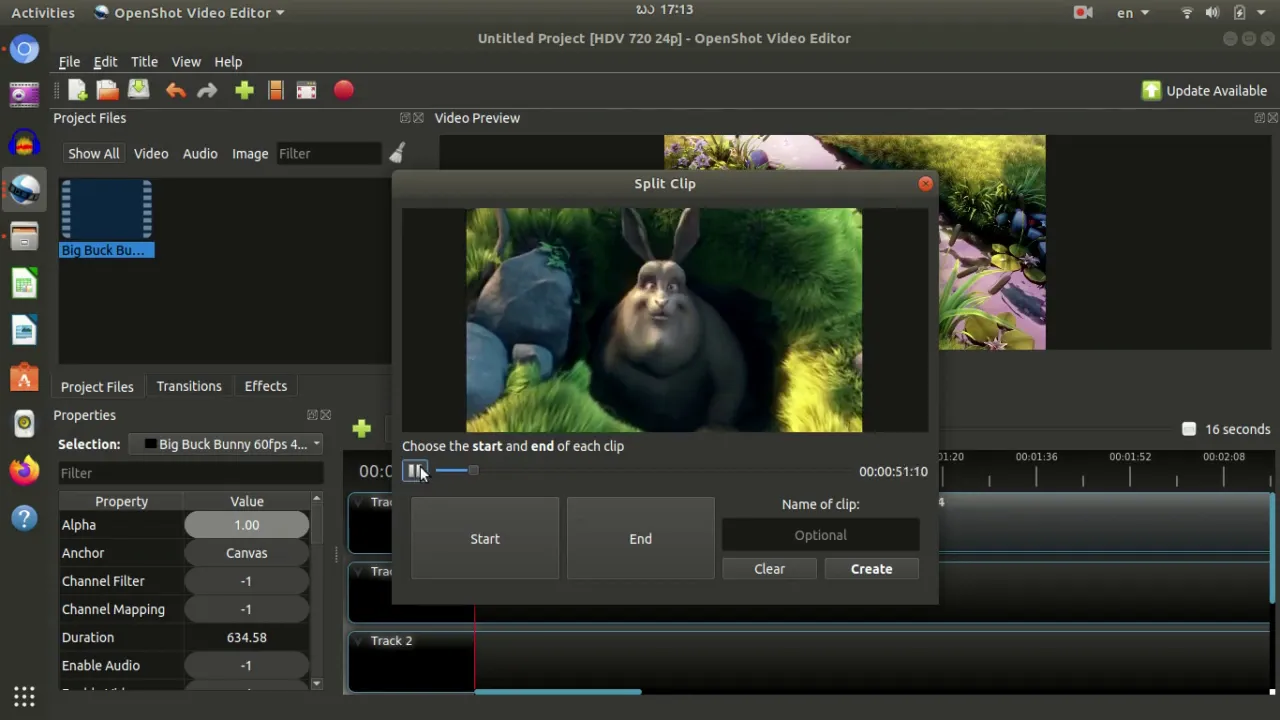
Task: Open the View menu
Action: coord(186,62)
